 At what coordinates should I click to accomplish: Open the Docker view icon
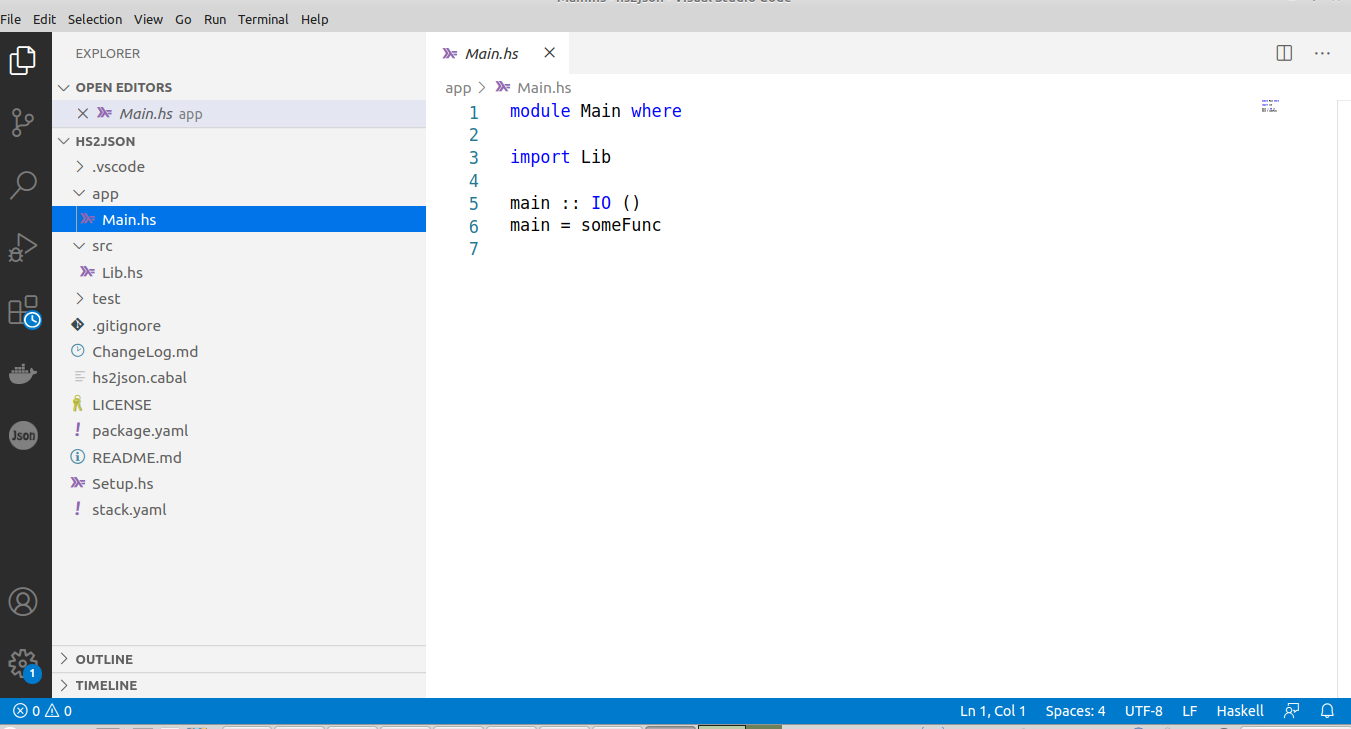tap(23, 374)
